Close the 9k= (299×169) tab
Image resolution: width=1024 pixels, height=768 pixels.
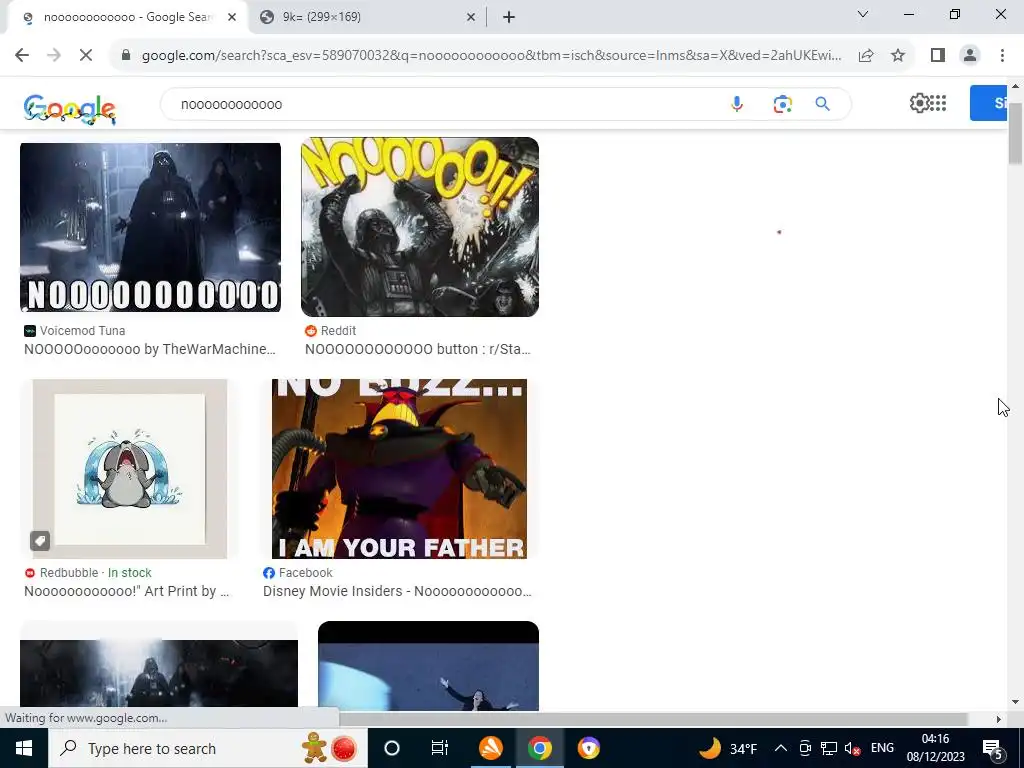point(471,18)
